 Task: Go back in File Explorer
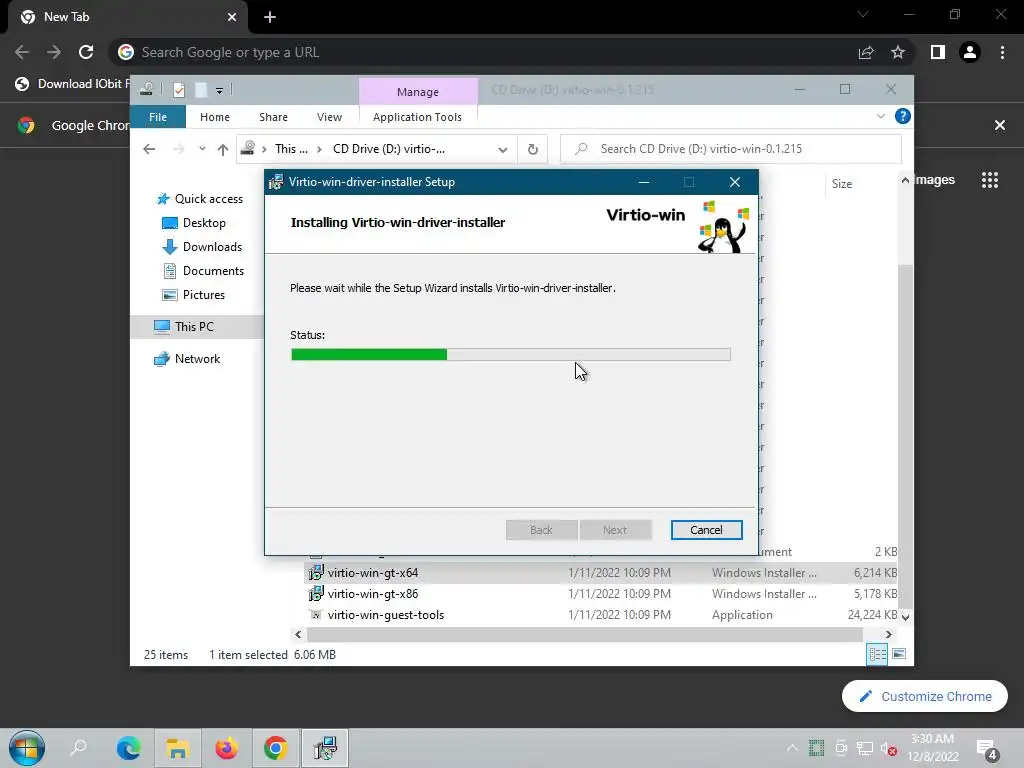[149, 149]
